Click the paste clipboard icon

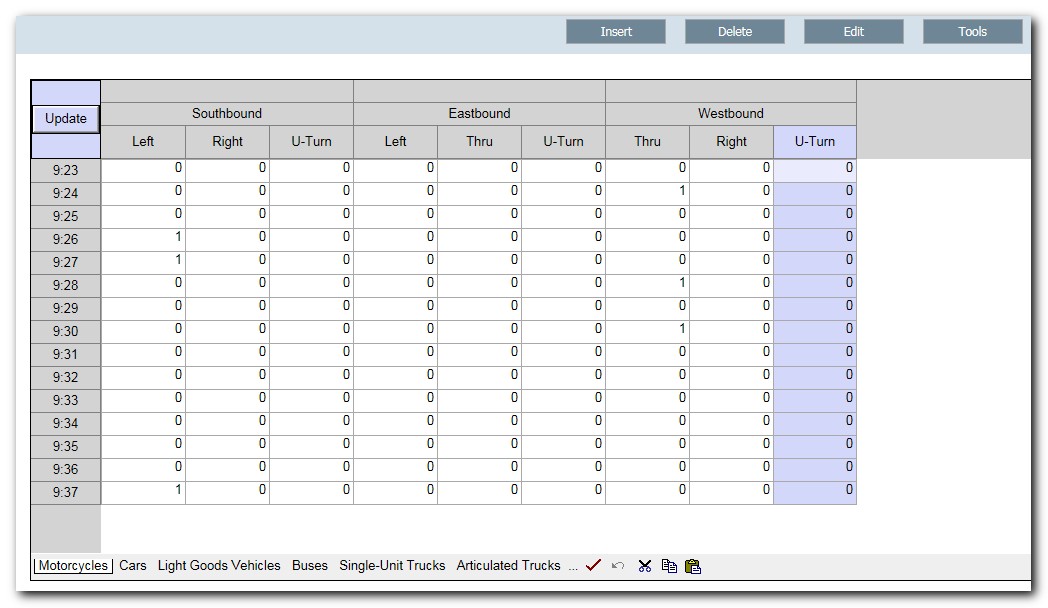(692, 565)
